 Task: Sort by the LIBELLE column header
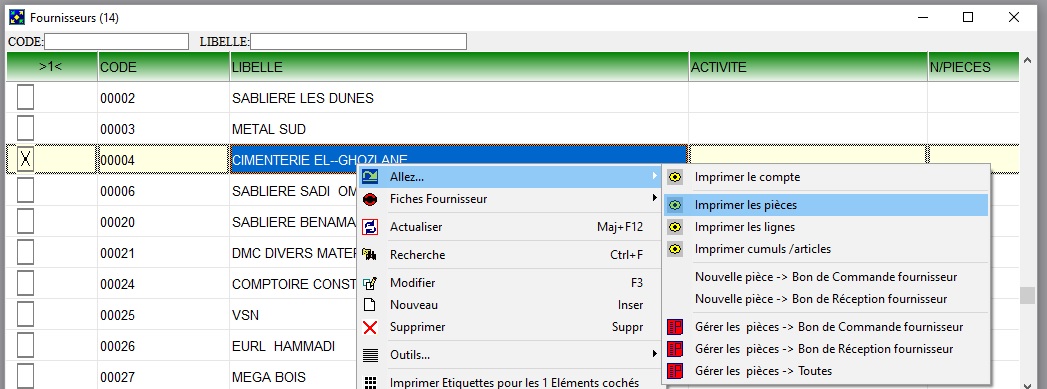(x=459, y=67)
